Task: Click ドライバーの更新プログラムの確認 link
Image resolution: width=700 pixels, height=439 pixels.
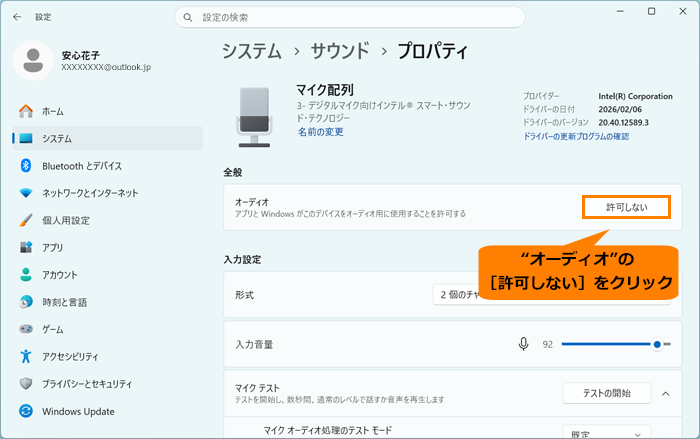Action: tap(576, 136)
